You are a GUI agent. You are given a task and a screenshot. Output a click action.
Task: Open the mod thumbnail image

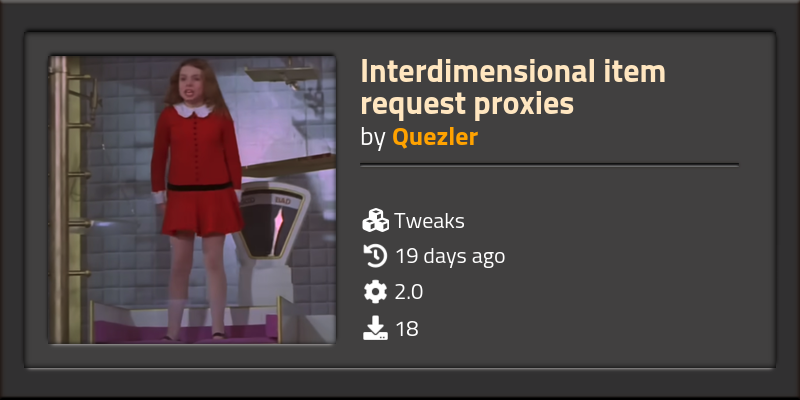point(192,199)
